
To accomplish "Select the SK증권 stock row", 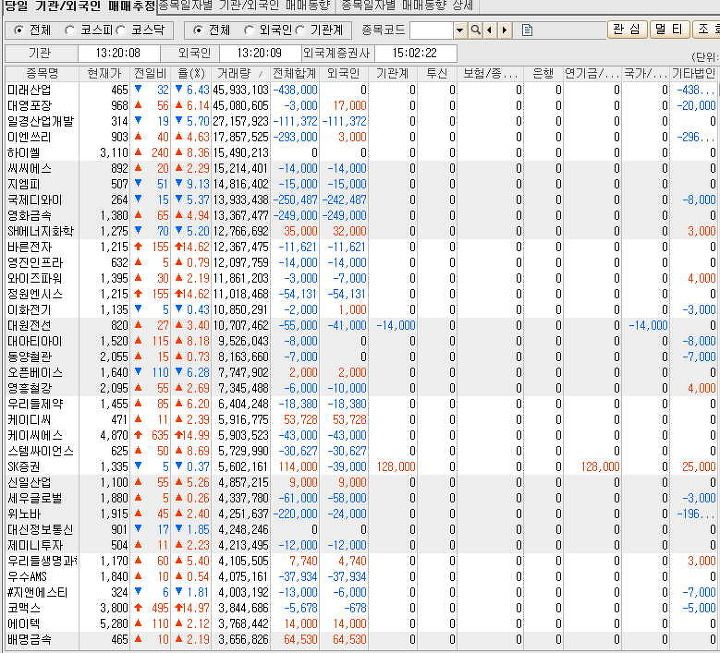I will (x=361, y=467).
